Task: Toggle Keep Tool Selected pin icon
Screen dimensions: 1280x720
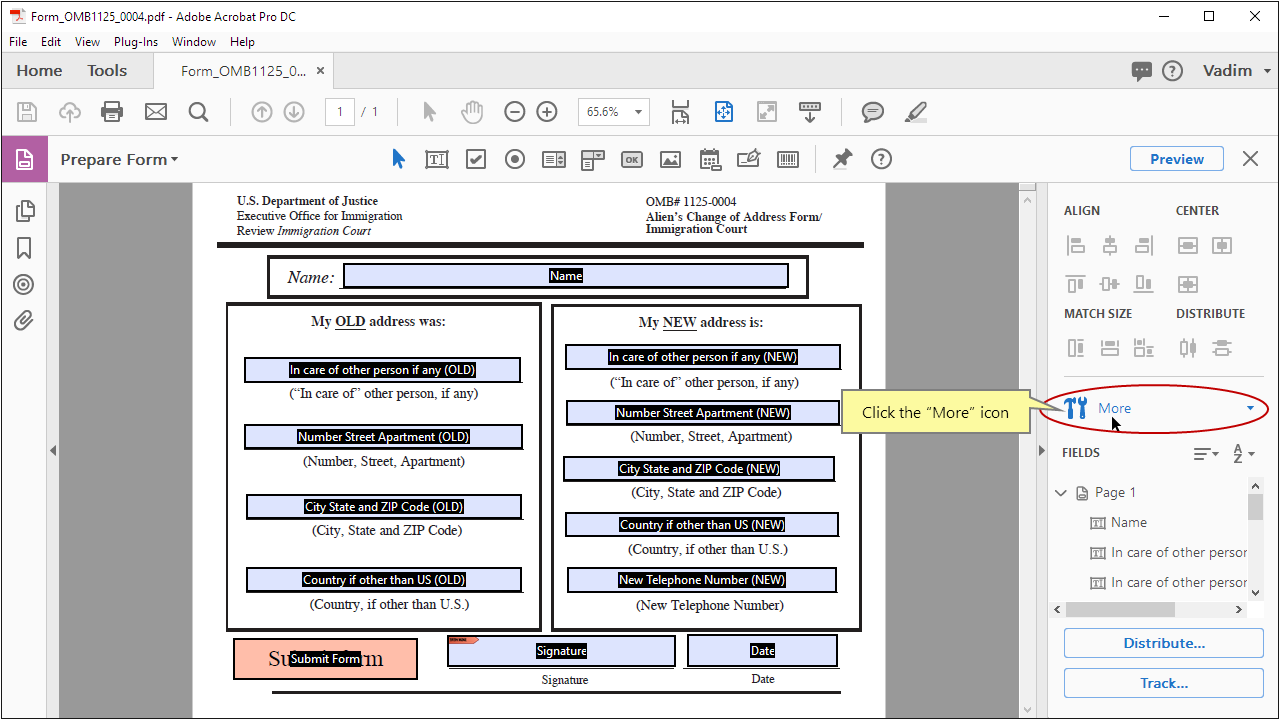Action: pyautogui.click(x=841, y=159)
